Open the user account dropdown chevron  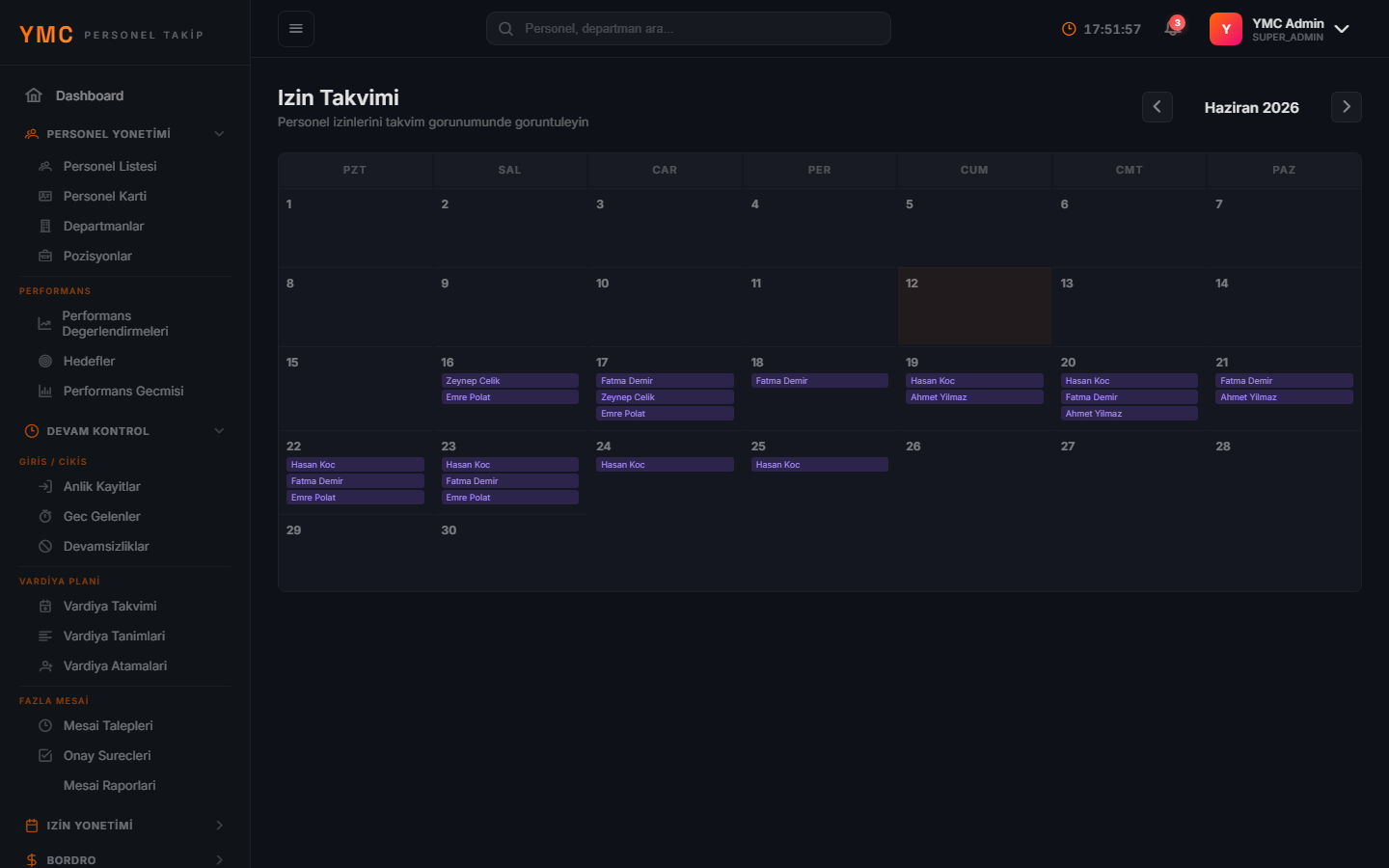[1342, 29]
